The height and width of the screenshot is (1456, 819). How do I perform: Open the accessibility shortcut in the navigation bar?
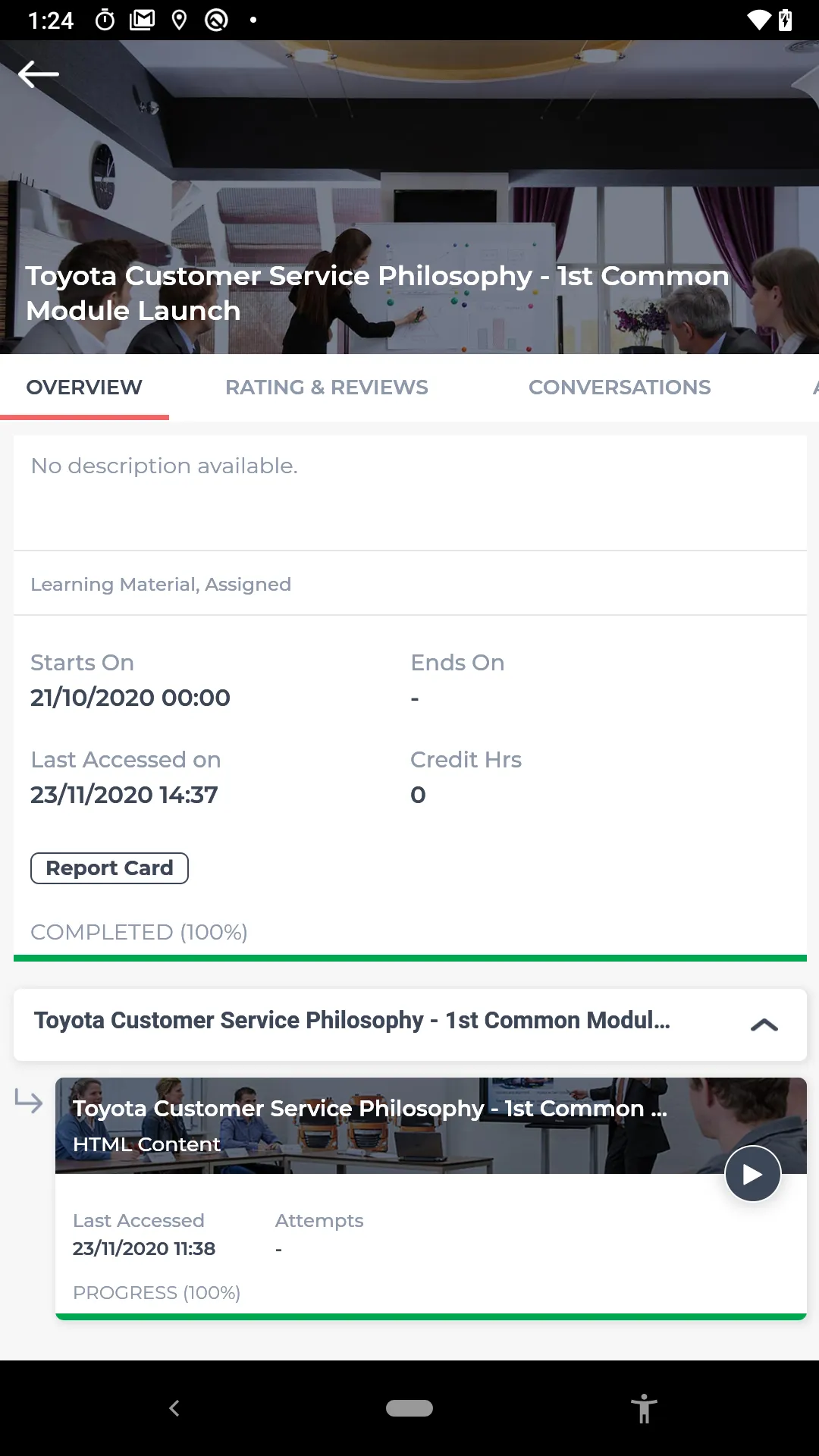click(644, 1408)
